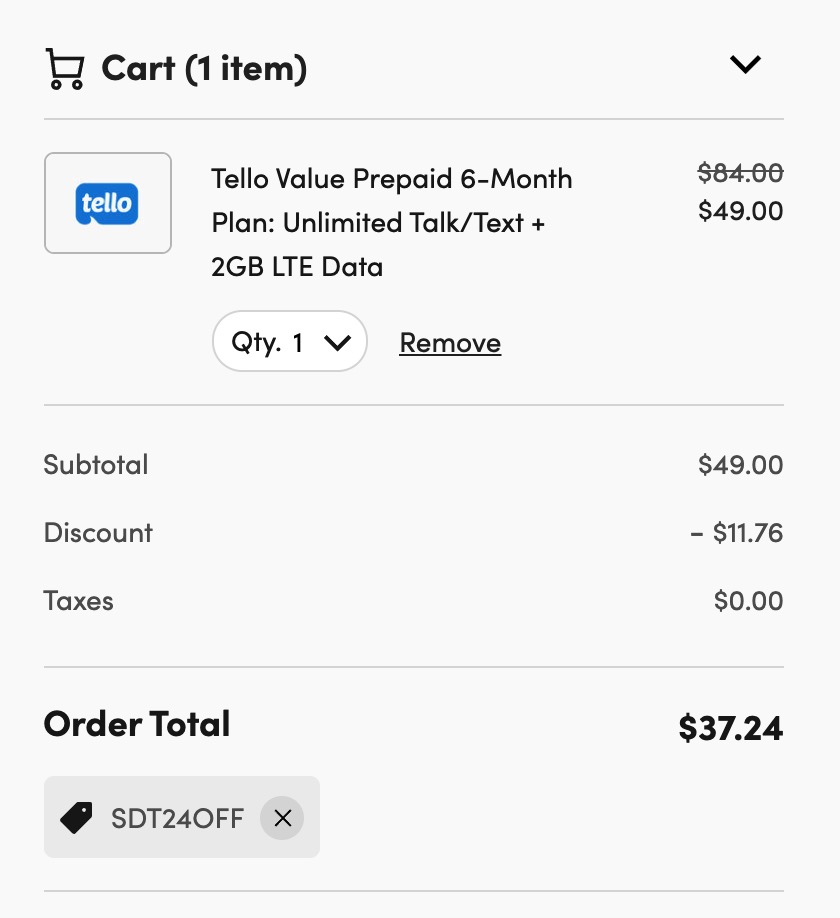Click the $0.00 taxes amount

pyautogui.click(x=748, y=601)
